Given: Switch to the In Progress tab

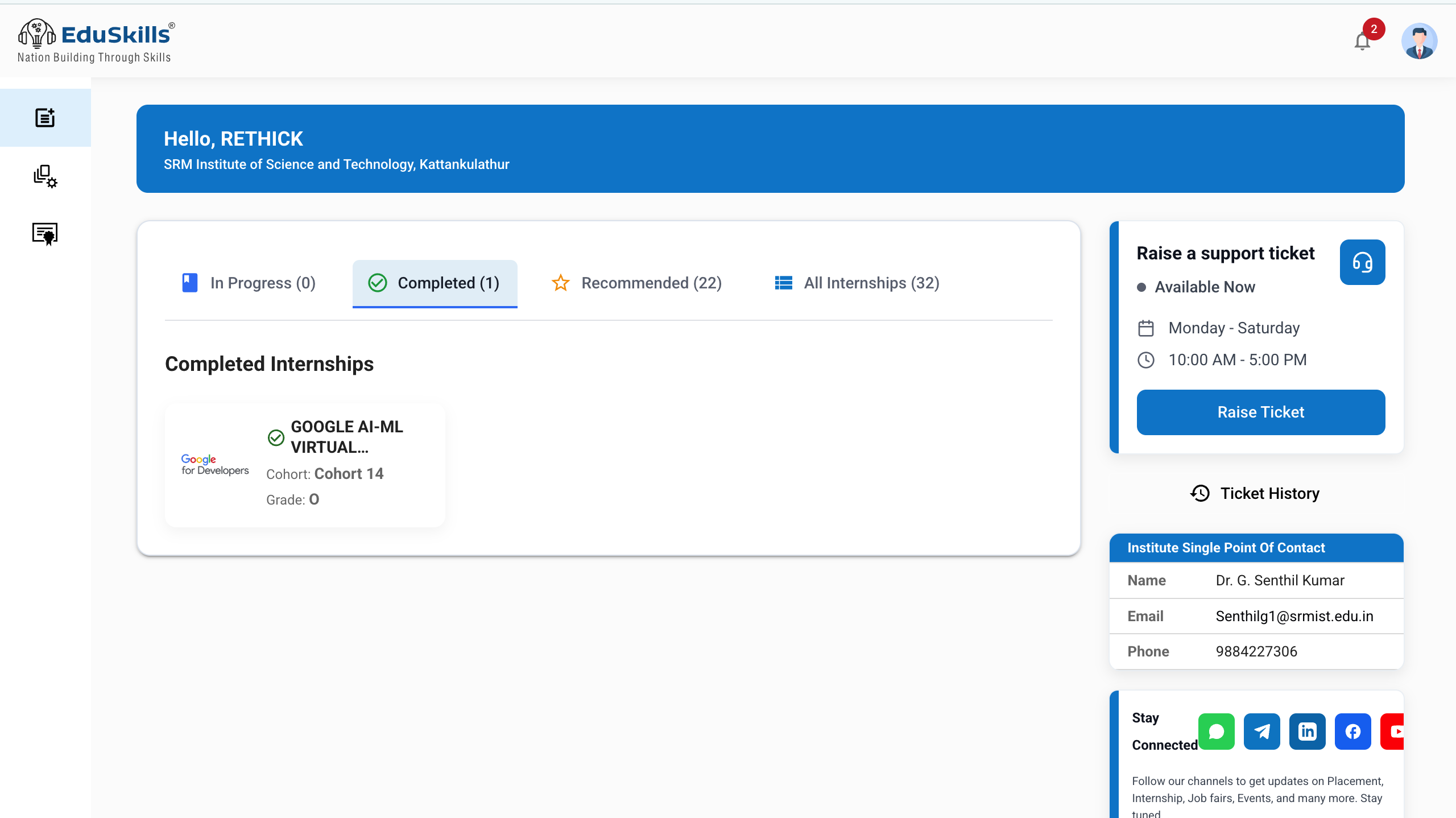Looking at the screenshot, I should click(249, 283).
